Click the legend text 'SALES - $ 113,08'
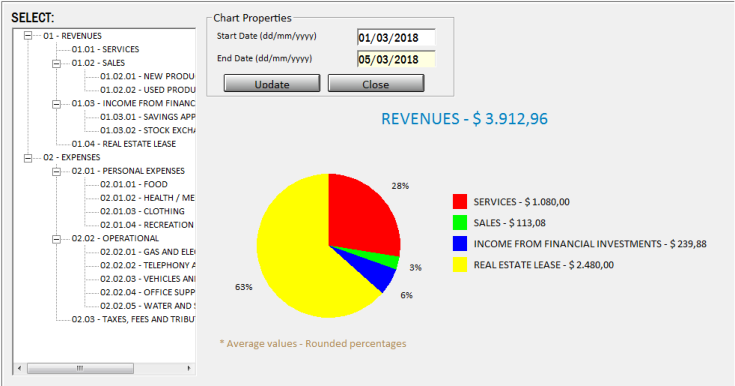735x386 pixels. 510,223
